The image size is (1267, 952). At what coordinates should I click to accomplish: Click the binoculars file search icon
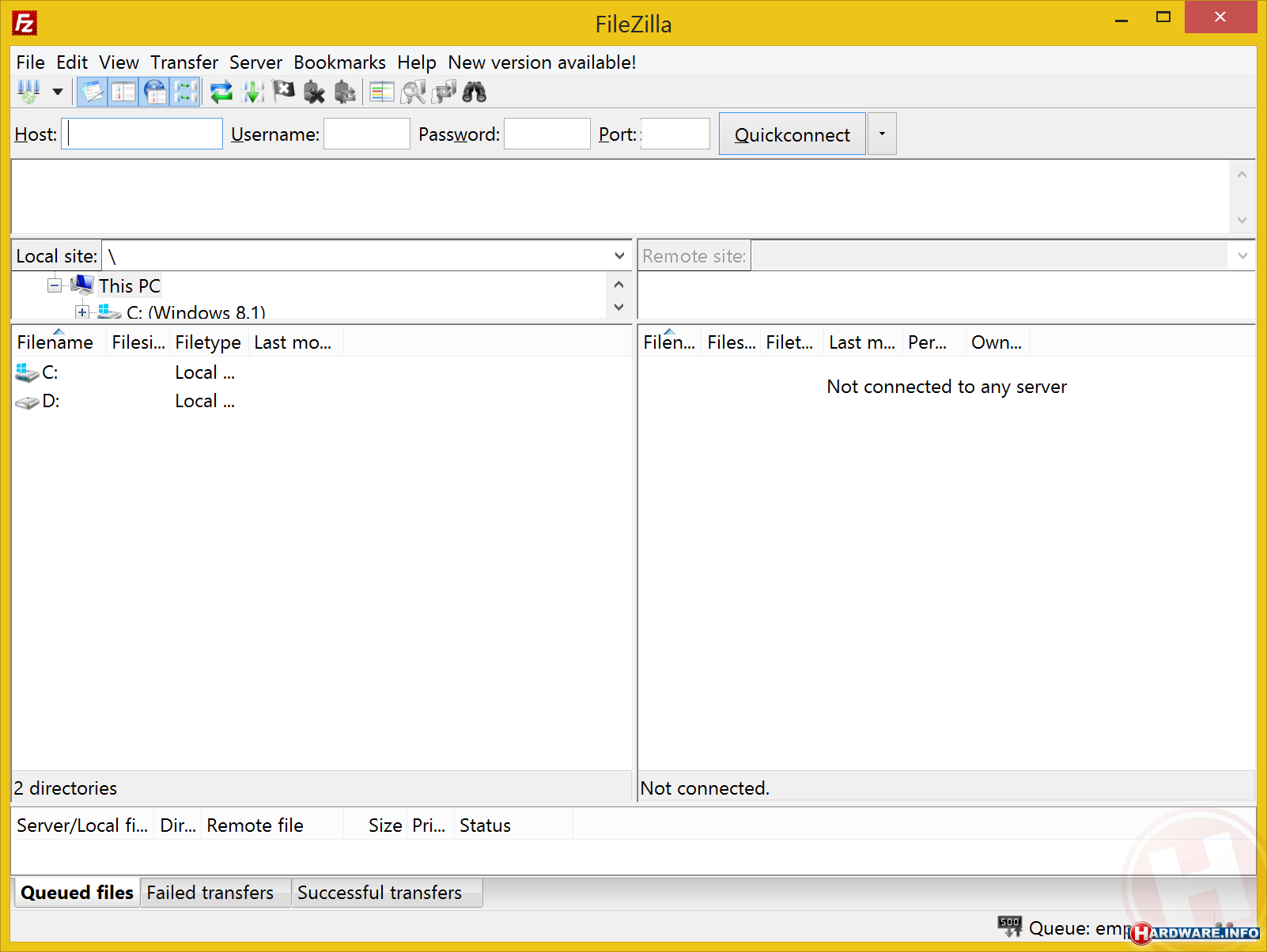click(475, 93)
